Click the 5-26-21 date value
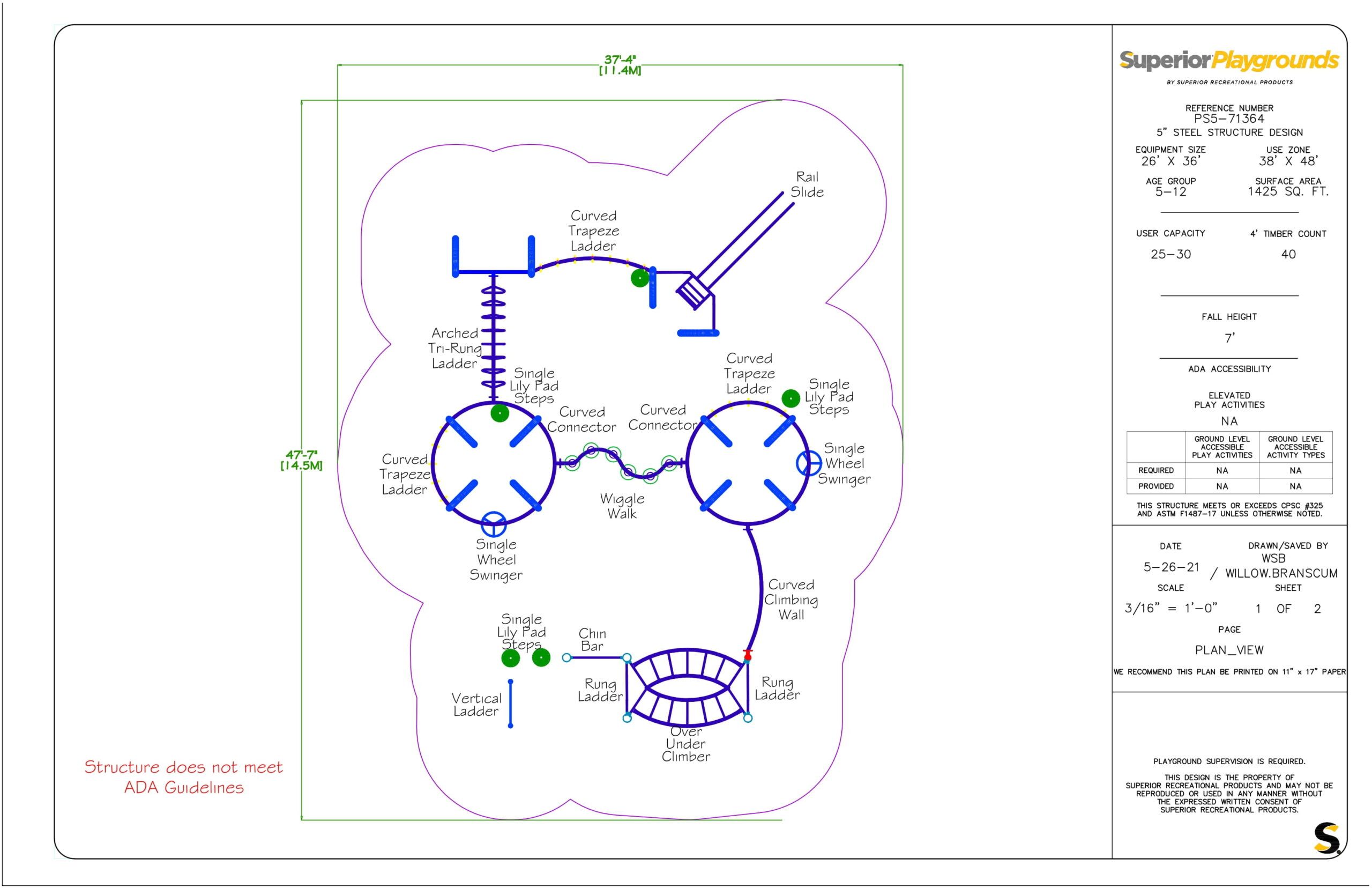The width and height of the screenshot is (1372, 888). click(1171, 567)
